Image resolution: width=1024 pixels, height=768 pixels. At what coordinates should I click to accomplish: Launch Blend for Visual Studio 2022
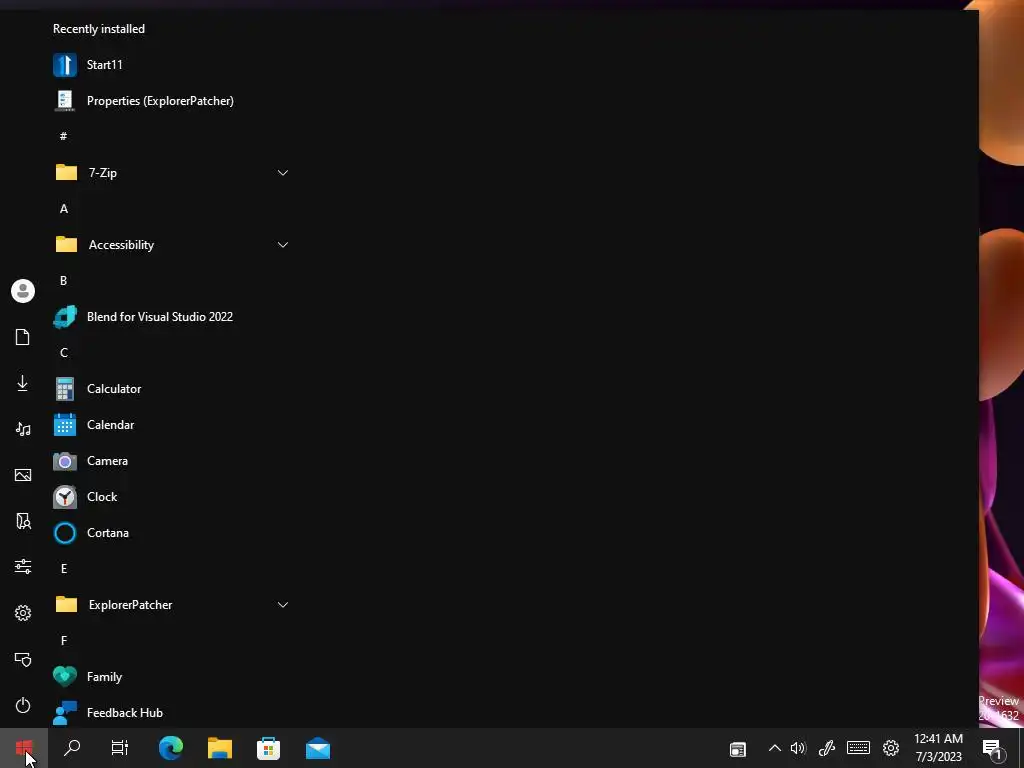click(171, 317)
